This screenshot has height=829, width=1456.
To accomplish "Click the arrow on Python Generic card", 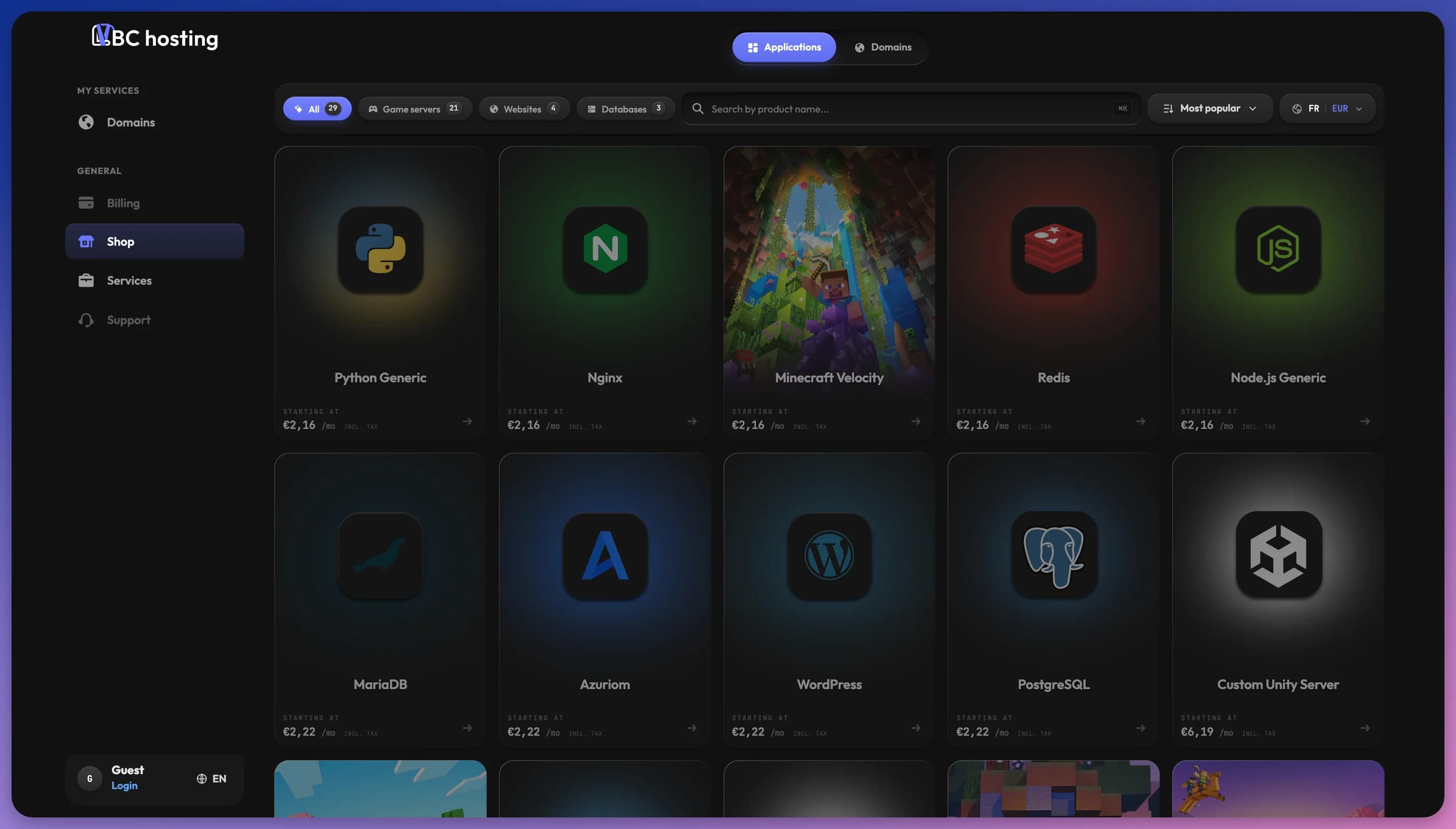I will click(x=467, y=421).
